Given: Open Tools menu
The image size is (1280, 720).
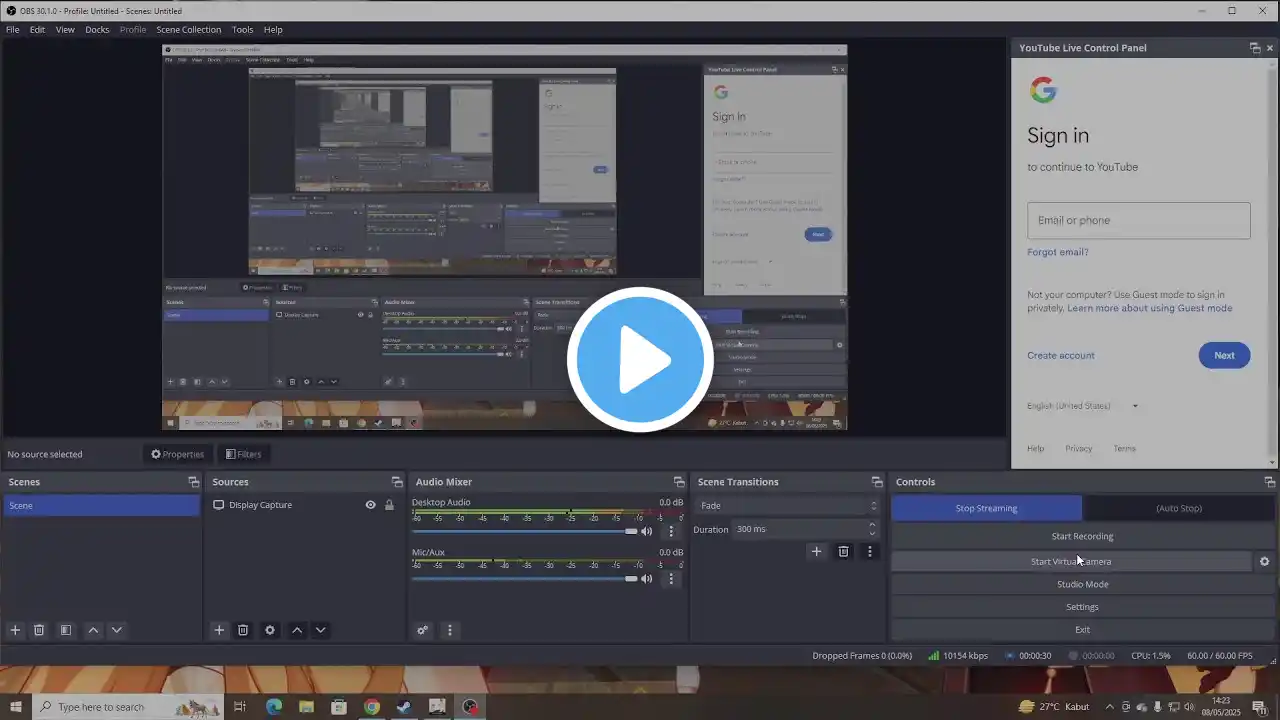Looking at the screenshot, I should 243,30.
